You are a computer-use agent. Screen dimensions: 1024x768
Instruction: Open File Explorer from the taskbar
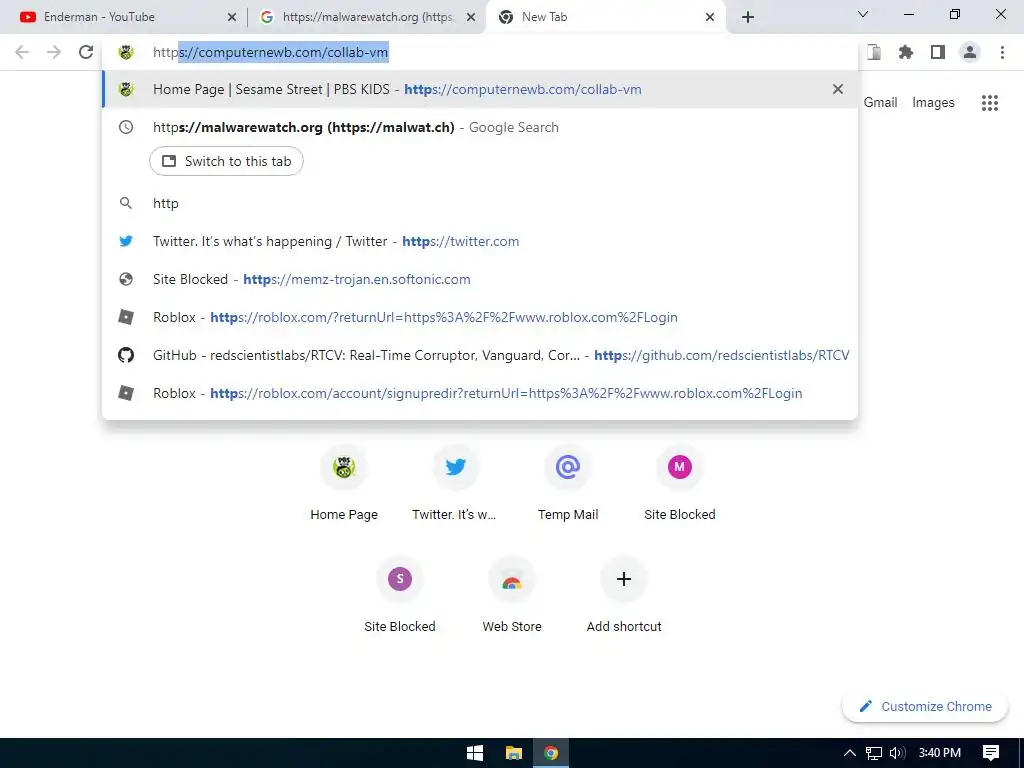coord(514,753)
